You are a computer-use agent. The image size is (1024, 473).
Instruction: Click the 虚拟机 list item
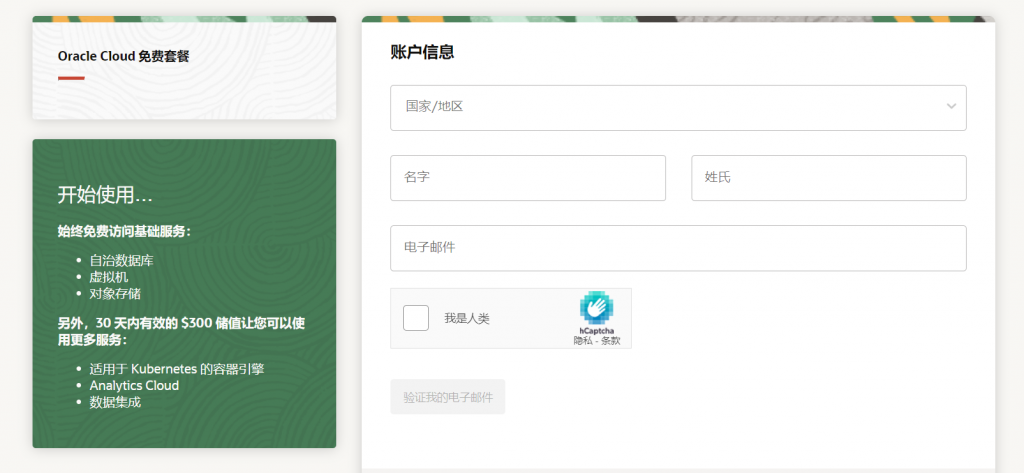coord(109,277)
